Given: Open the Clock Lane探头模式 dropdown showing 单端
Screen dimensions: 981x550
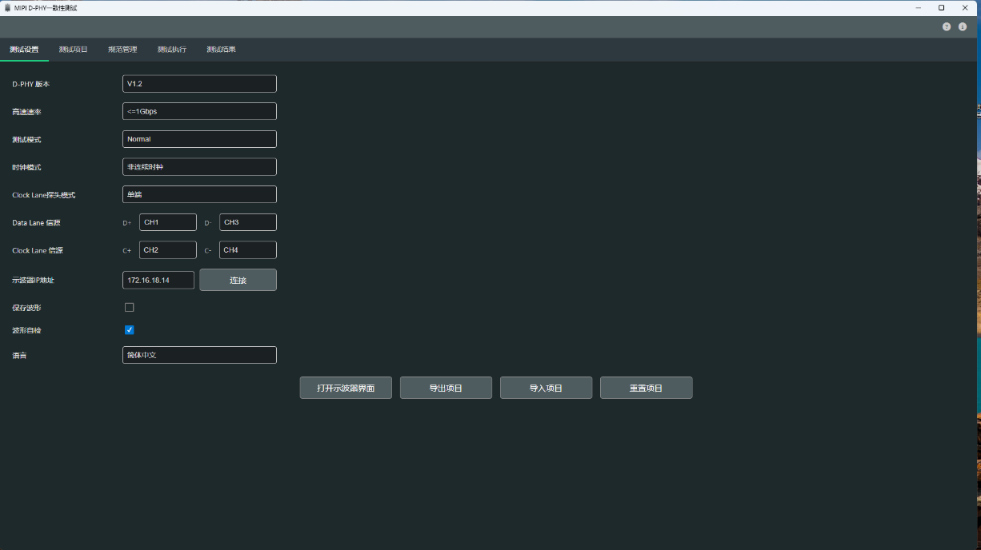Looking at the screenshot, I should pyautogui.click(x=199, y=195).
